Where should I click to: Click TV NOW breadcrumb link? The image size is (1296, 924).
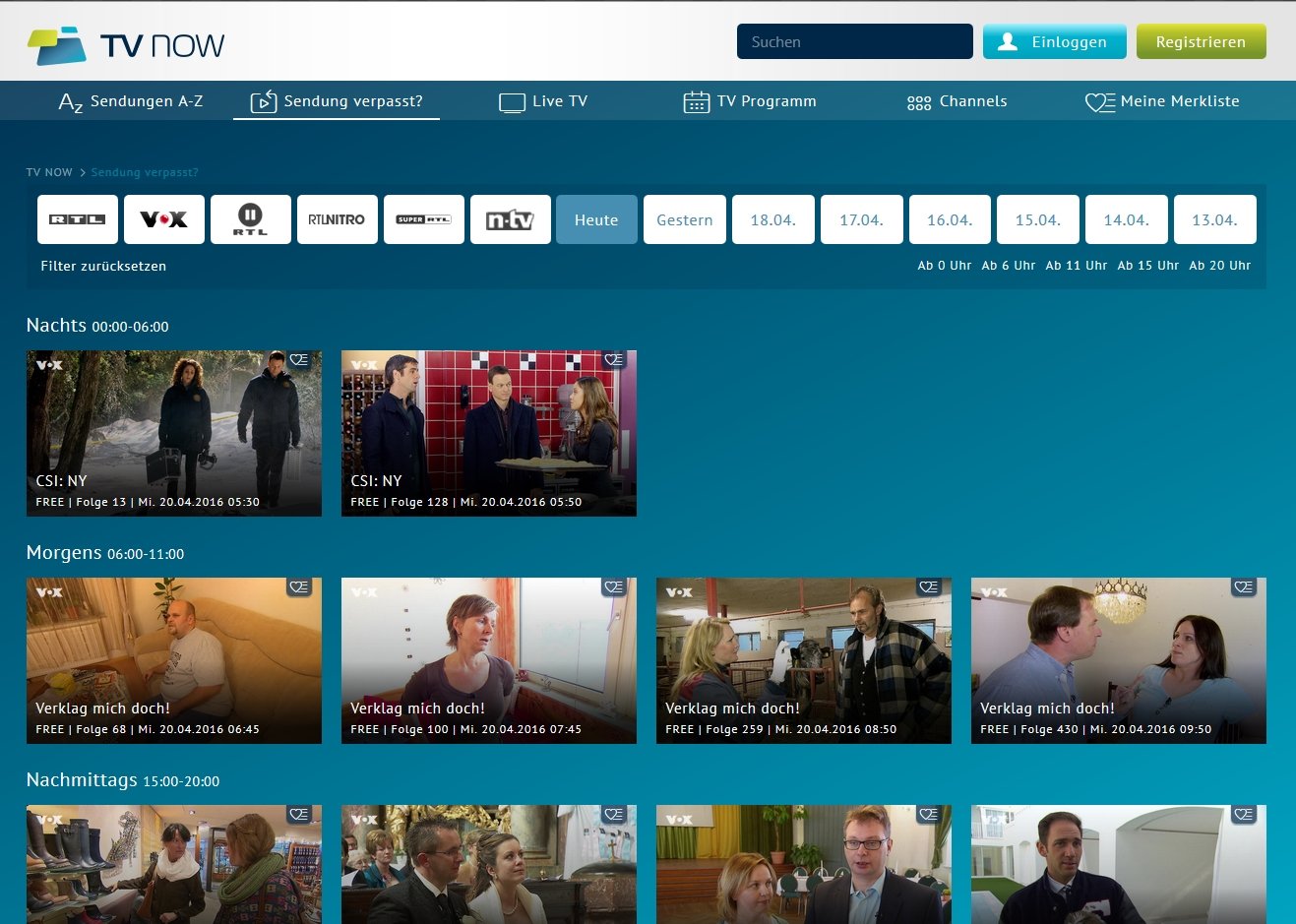tap(49, 172)
